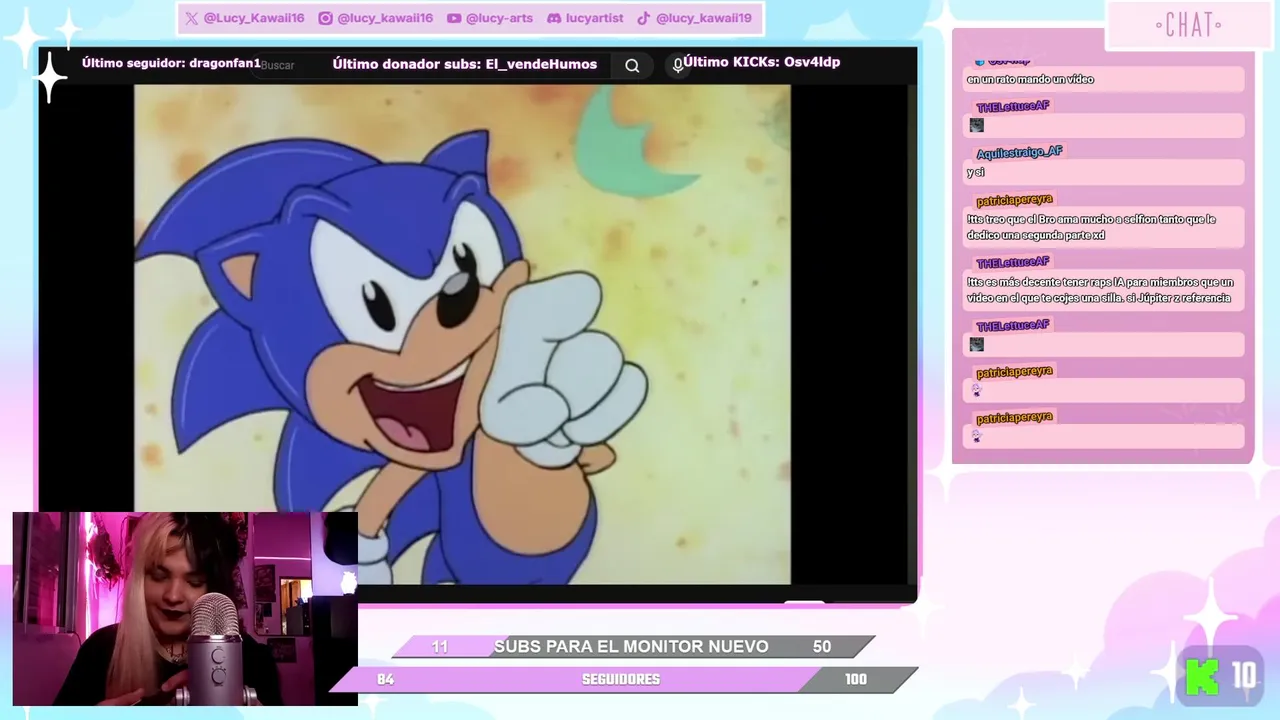Click the YouTube logo icon
Image resolution: width=1280 pixels, height=720 pixels.
(x=454, y=18)
